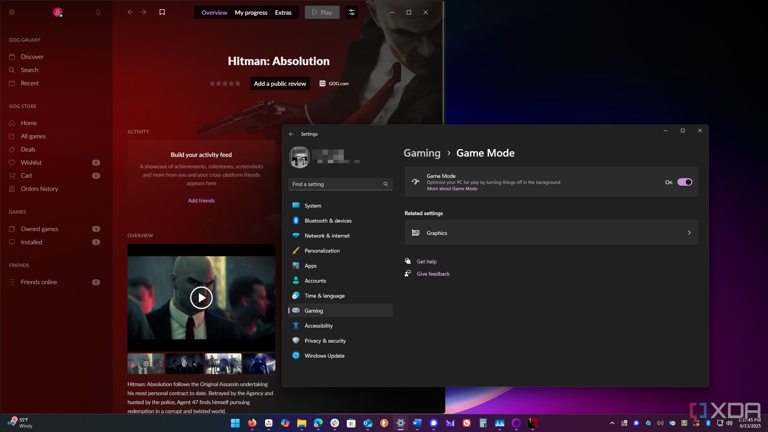Open the GOG.com store link
This screenshot has height=432, width=768.
334,84
